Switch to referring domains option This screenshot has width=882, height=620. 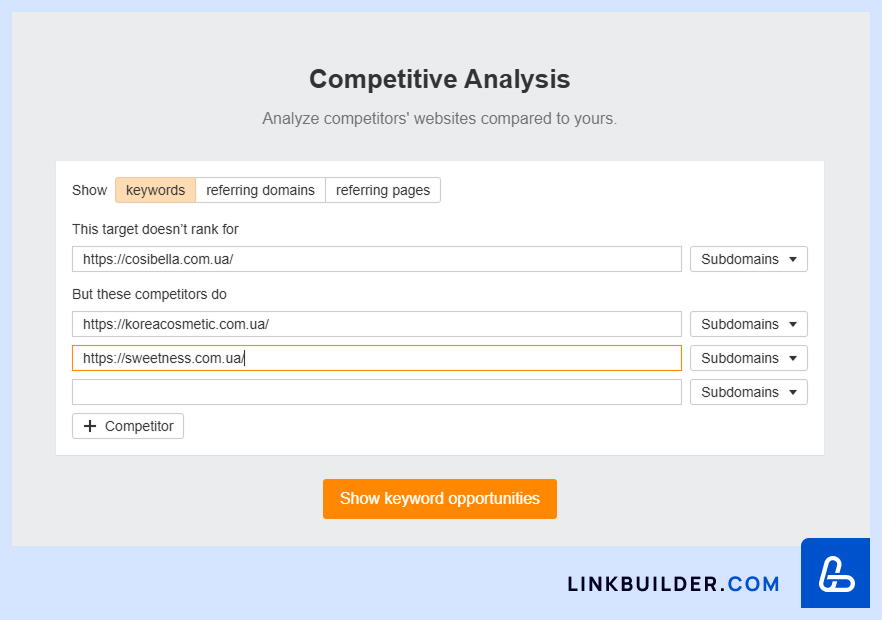pos(260,190)
